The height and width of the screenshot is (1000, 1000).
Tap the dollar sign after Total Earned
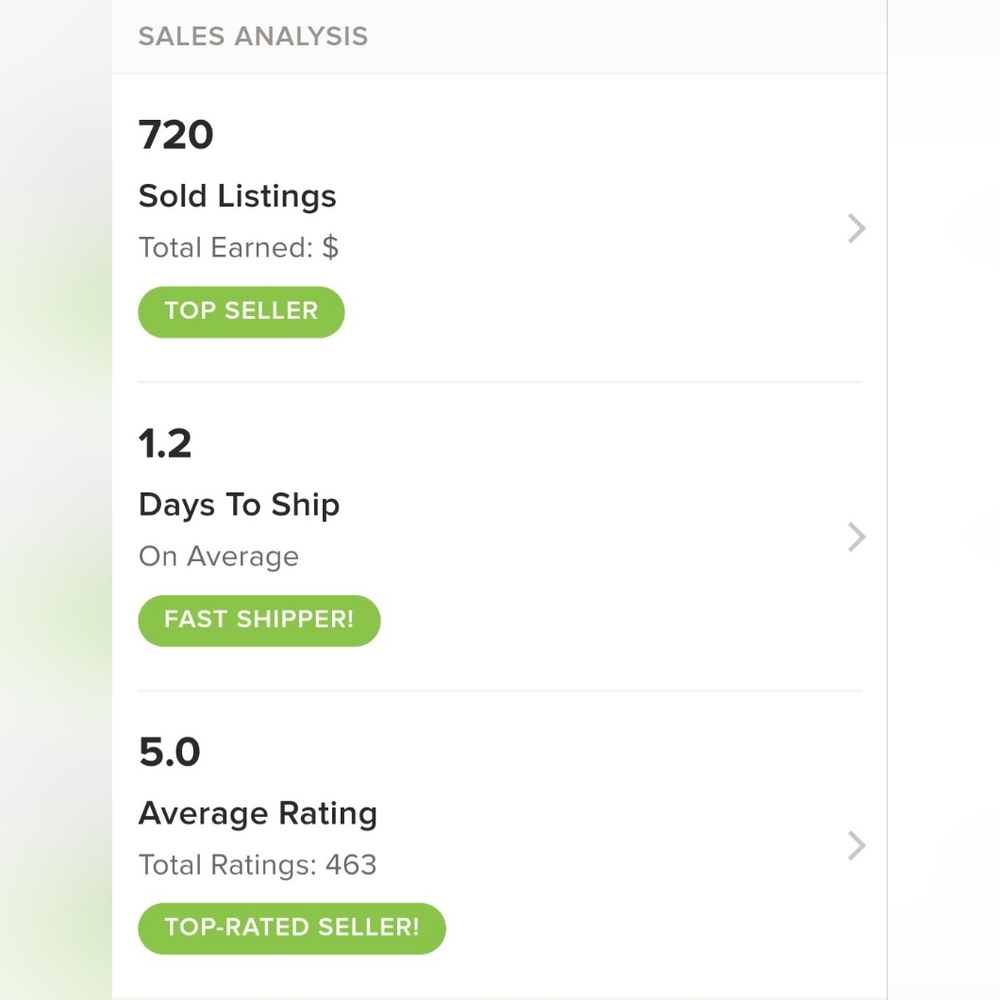pyautogui.click(x=330, y=248)
